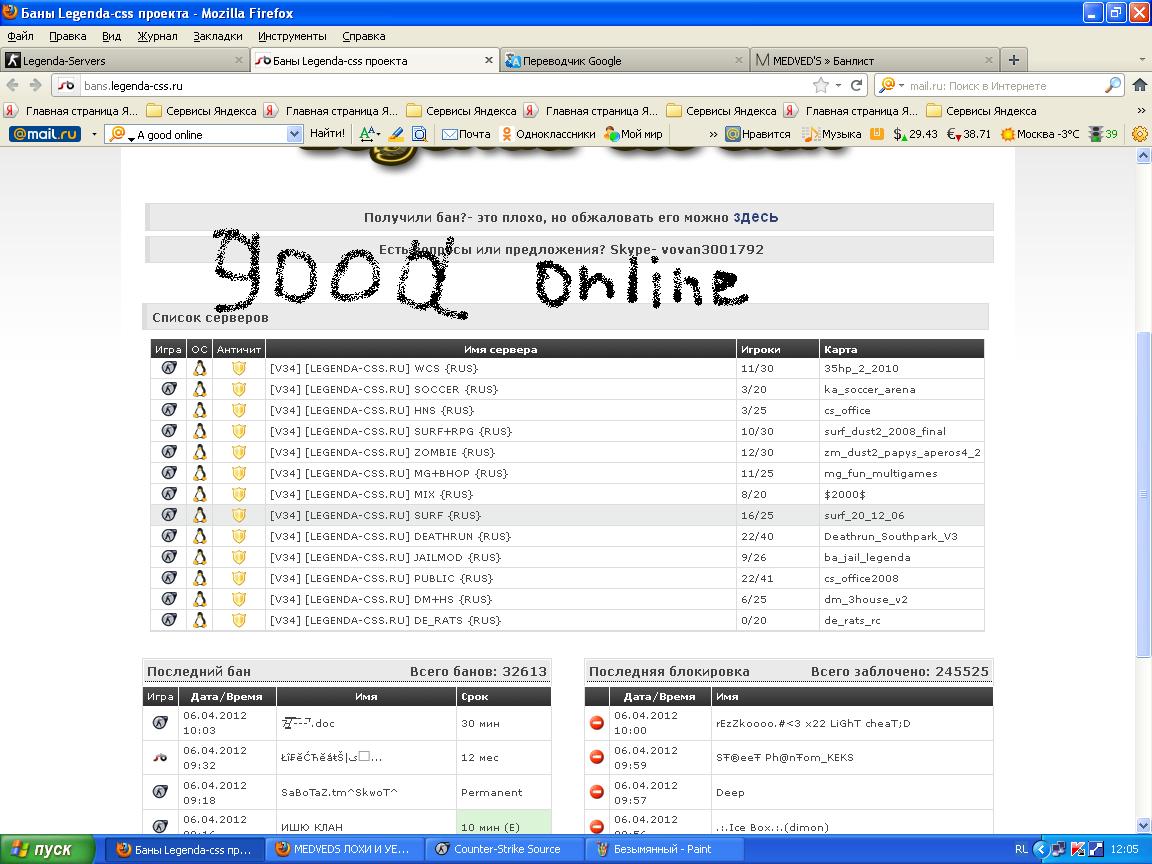
Task: Switch to Counter-Strike Source in the taskbar
Action: (505, 849)
